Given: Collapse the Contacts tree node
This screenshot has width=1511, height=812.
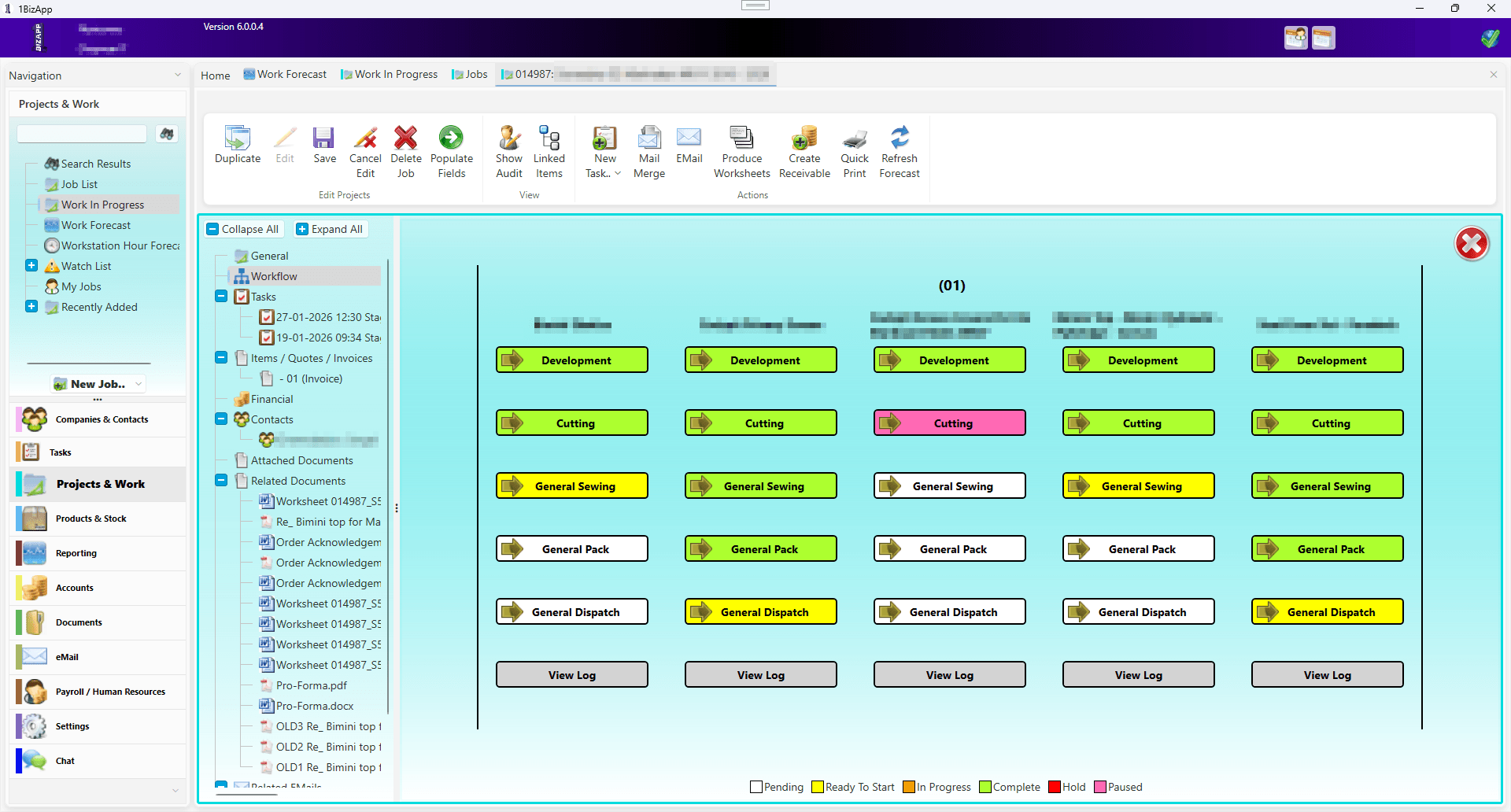Looking at the screenshot, I should tap(221, 419).
